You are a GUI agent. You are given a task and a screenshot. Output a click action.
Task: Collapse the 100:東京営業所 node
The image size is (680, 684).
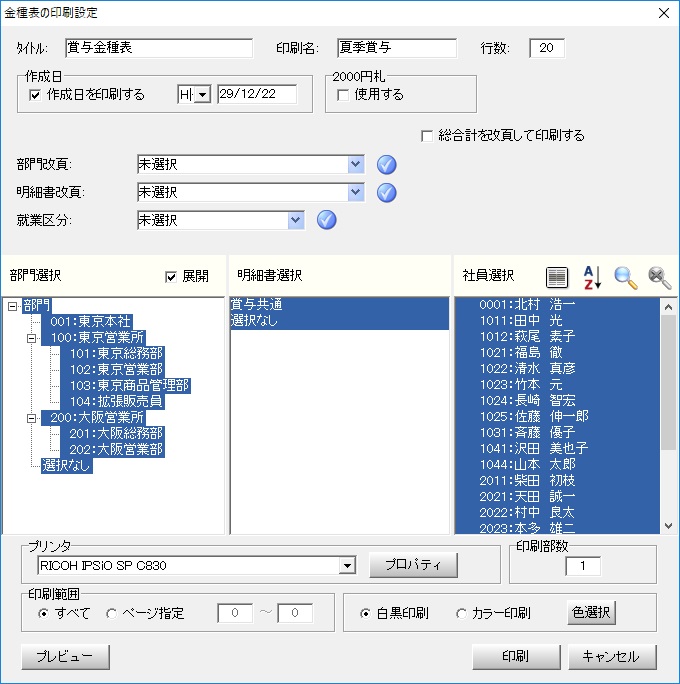[x=31, y=338]
